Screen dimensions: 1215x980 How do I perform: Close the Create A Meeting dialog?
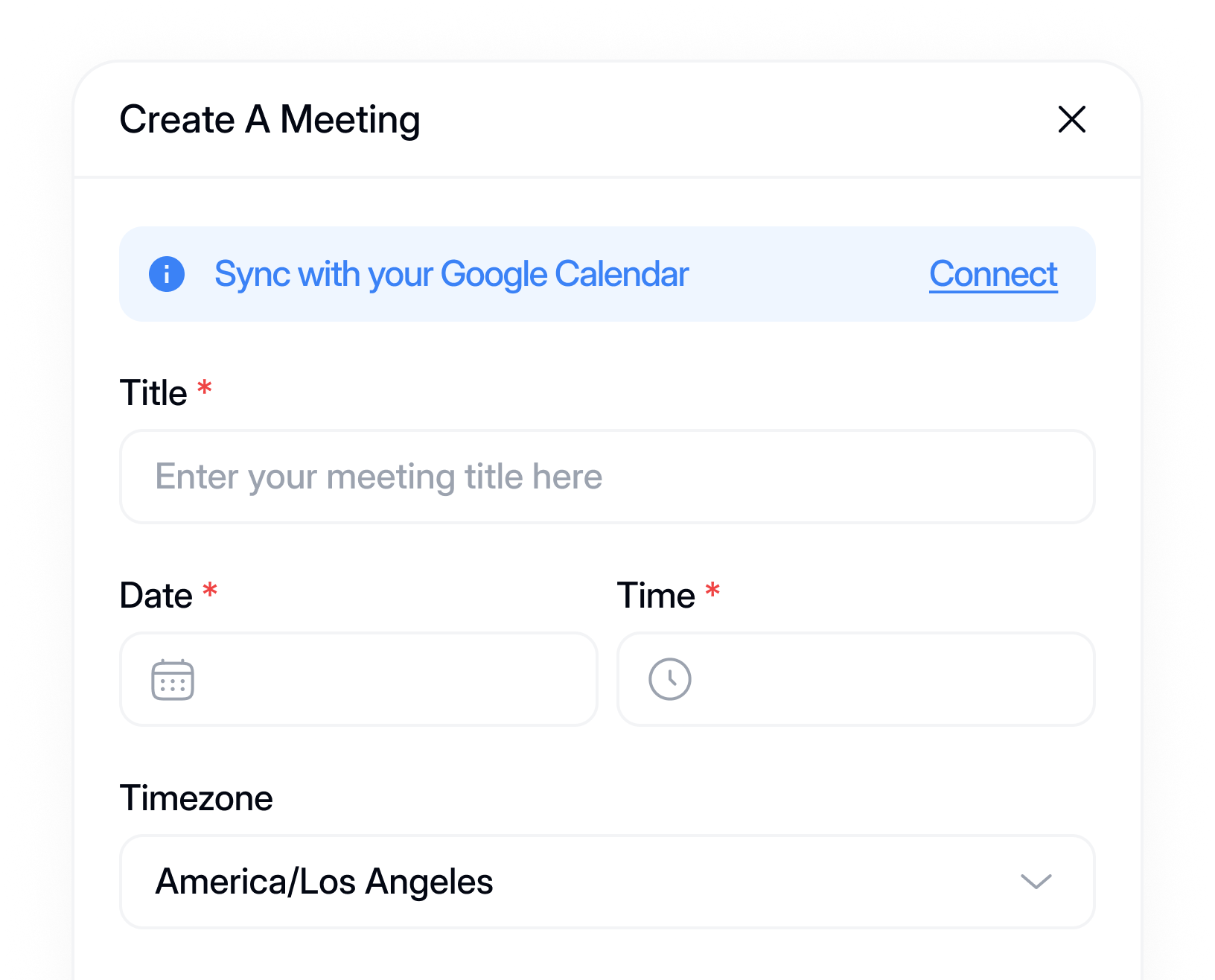(1071, 119)
